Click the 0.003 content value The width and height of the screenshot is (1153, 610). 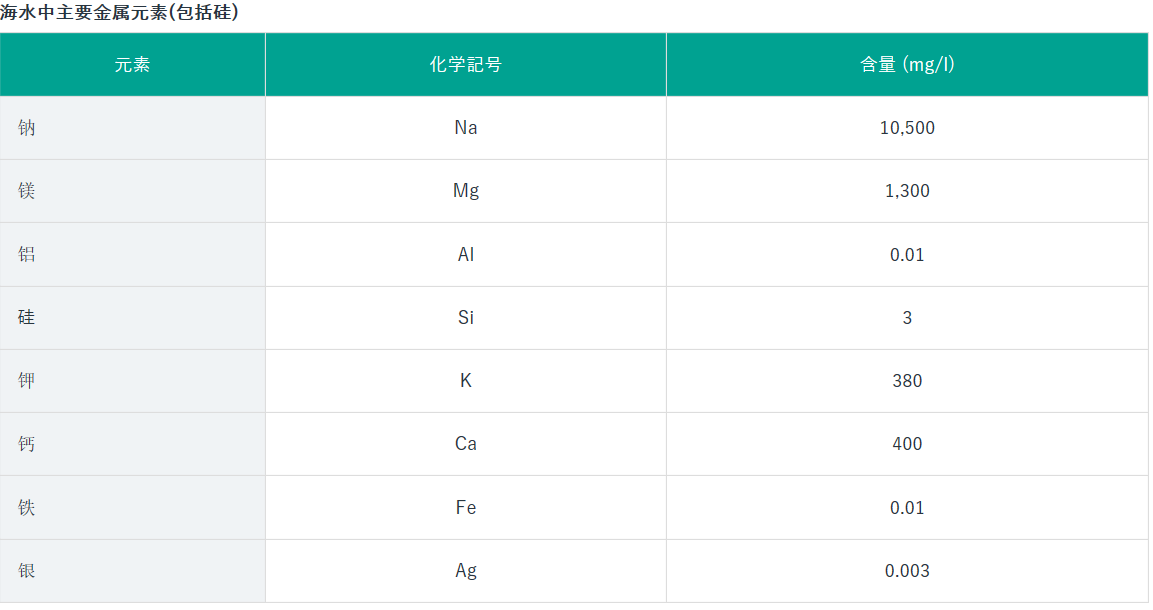click(x=907, y=571)
